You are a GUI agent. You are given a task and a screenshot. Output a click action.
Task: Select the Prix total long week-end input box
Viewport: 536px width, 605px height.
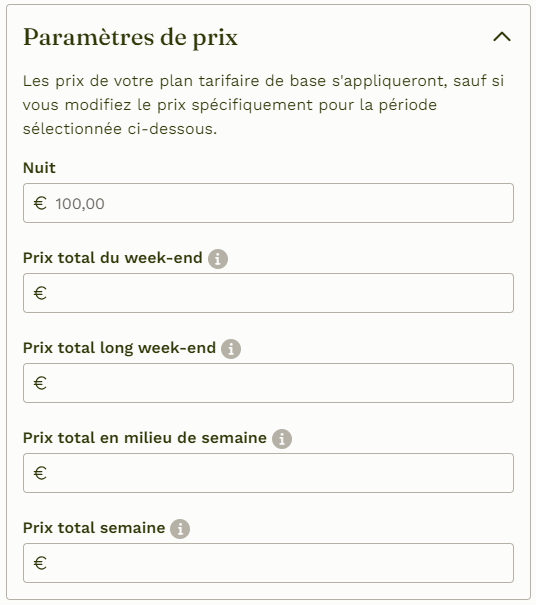(268, 383)
